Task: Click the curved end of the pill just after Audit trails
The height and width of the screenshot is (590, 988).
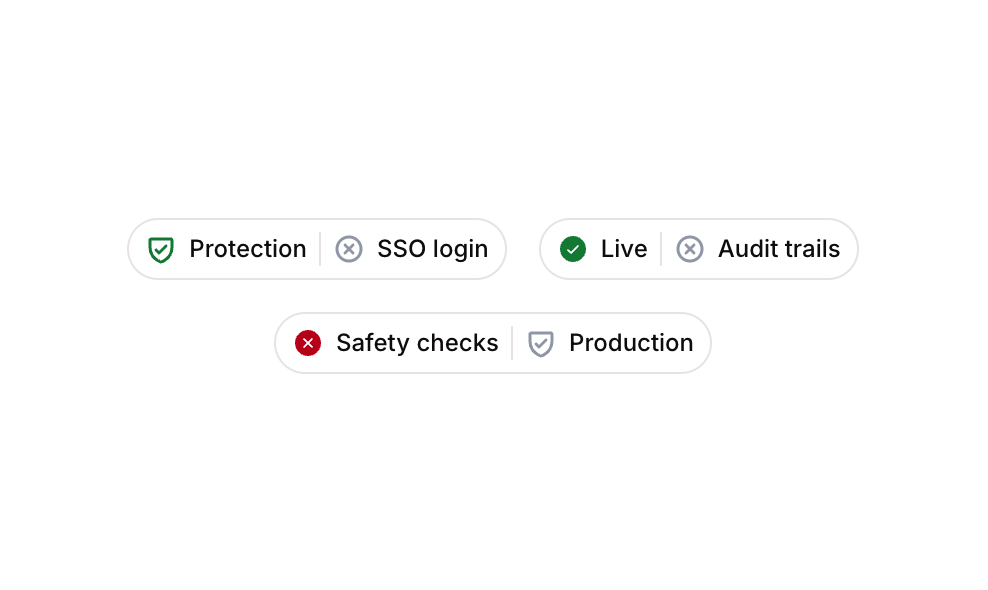Action: click(x=849, y=249)
